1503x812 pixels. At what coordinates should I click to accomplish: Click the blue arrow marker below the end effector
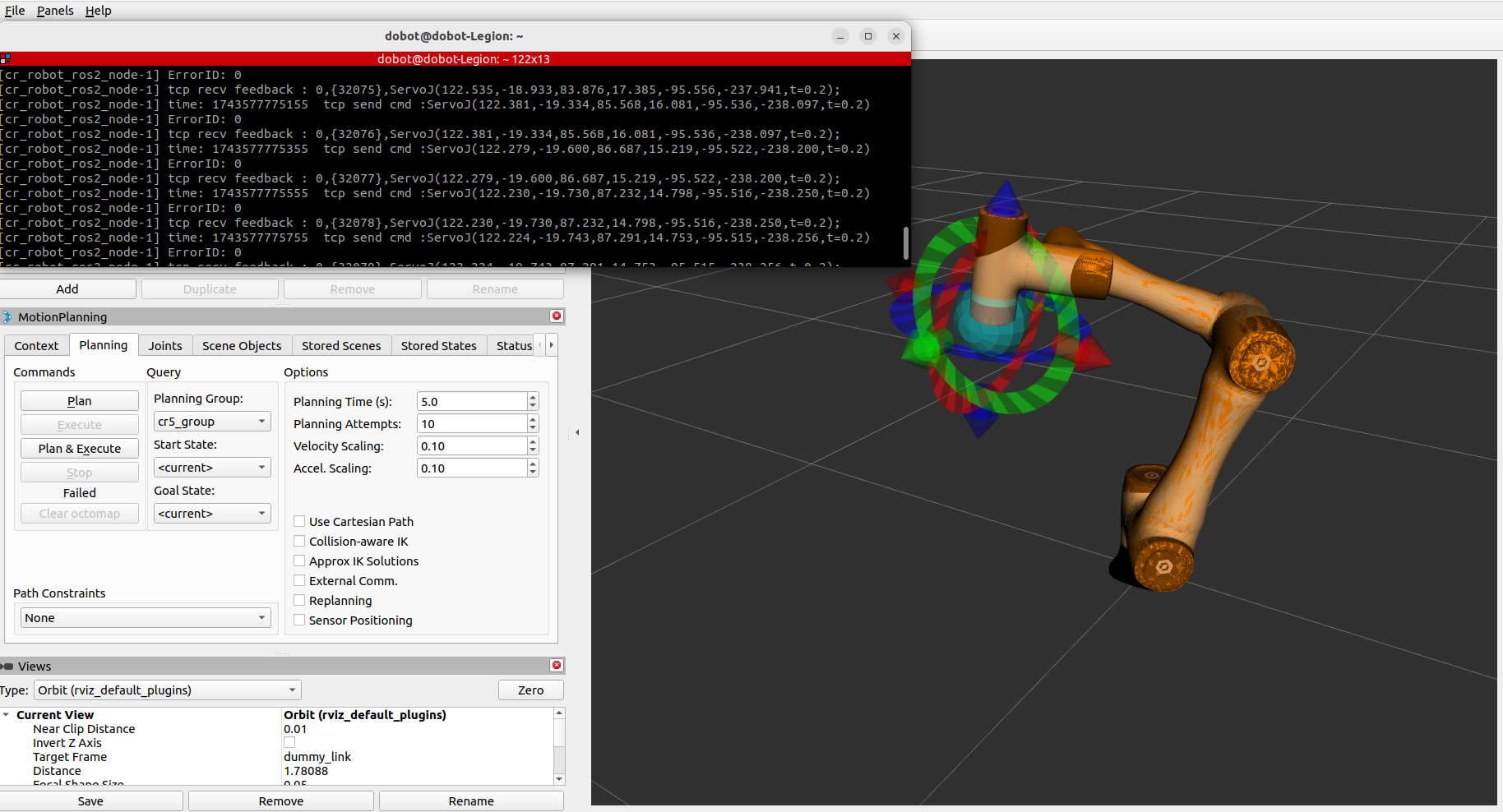pos(978,418)
